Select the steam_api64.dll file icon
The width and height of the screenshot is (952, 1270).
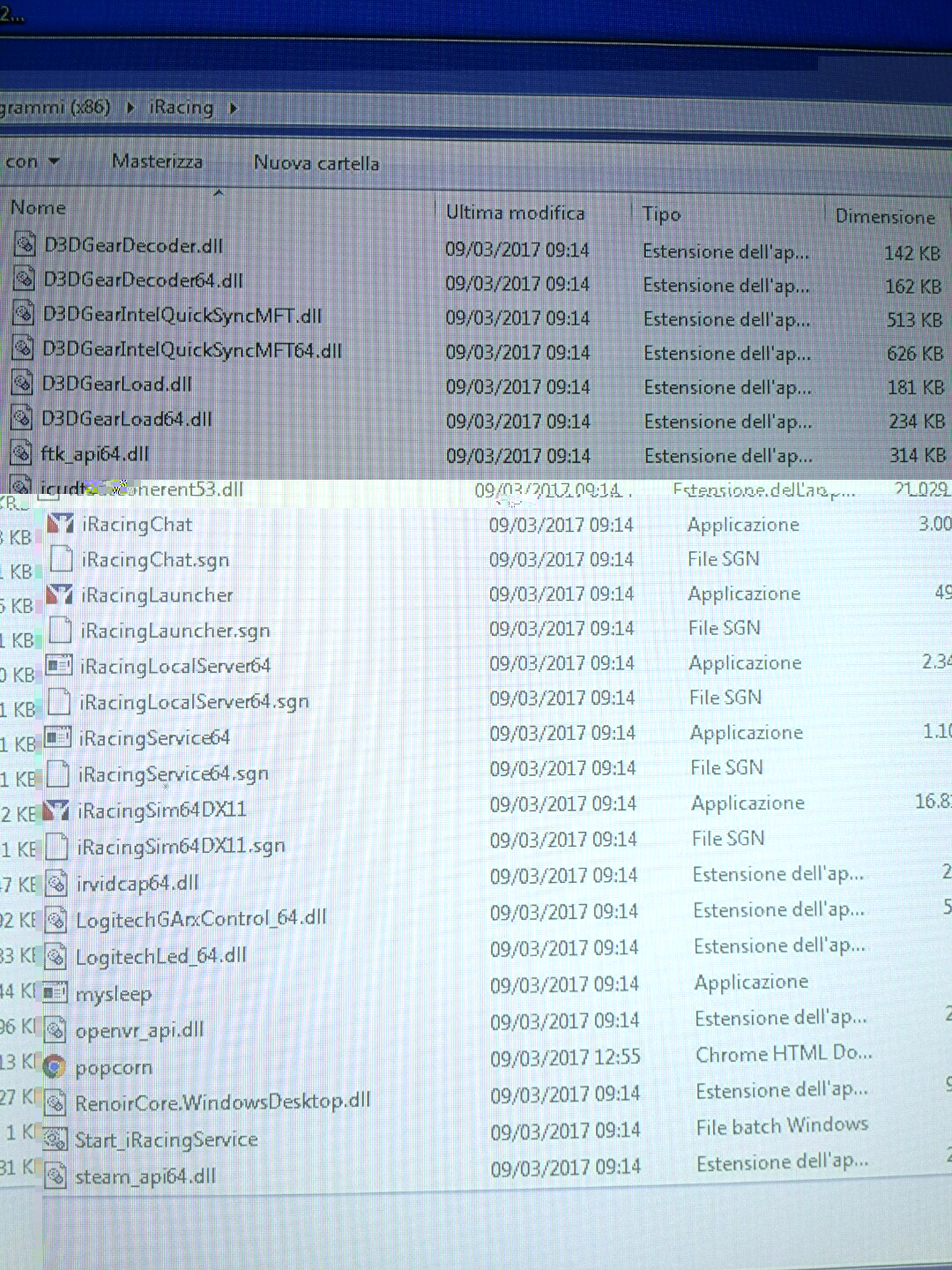pos(56,1176)
